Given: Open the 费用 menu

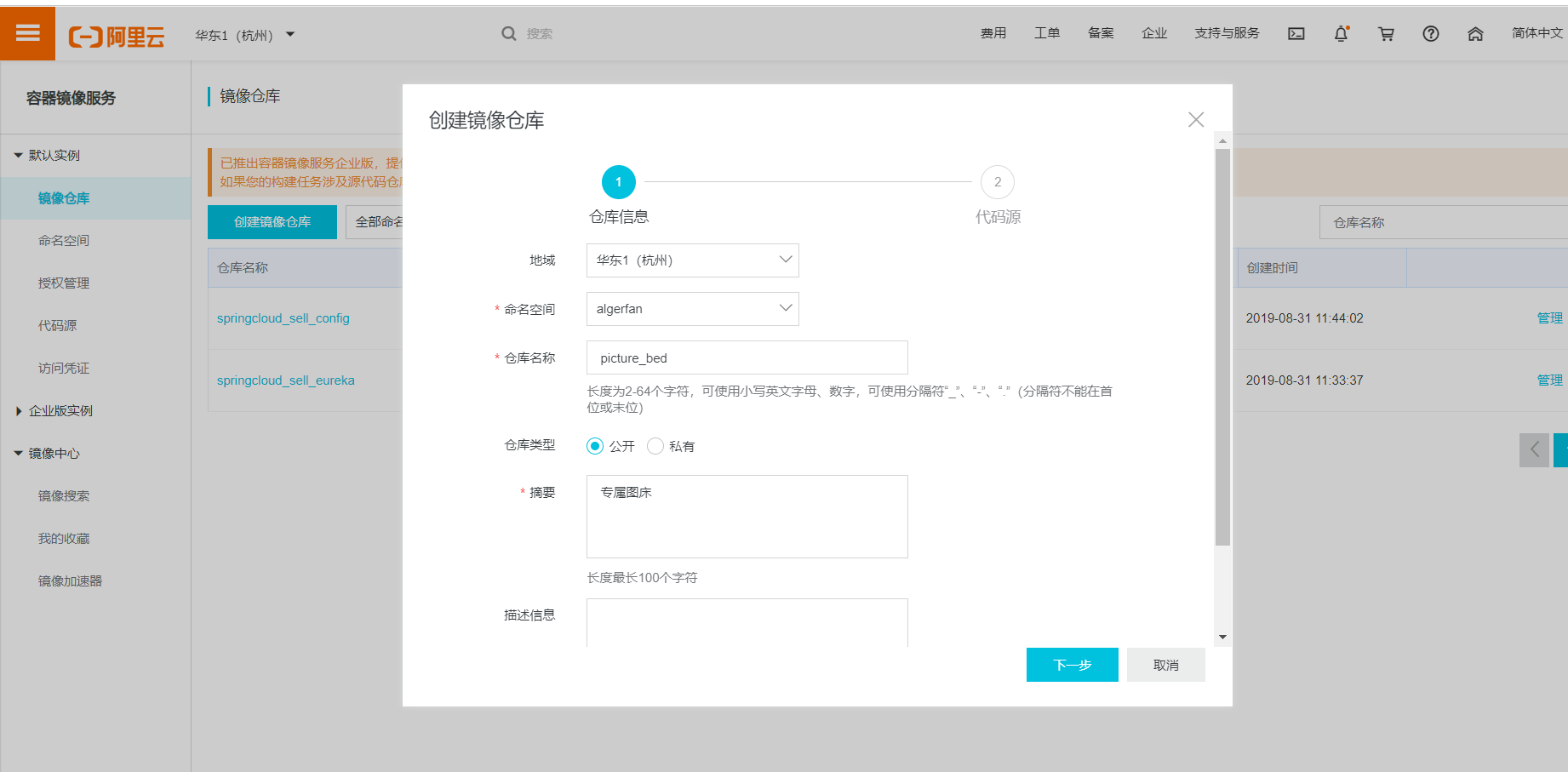Looking at the screenshot, I should tap(993, 33).
